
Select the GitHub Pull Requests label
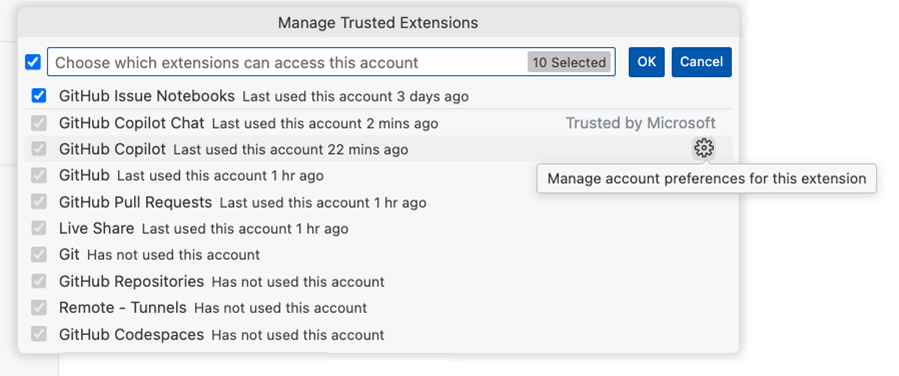click(x=135, y=202)
